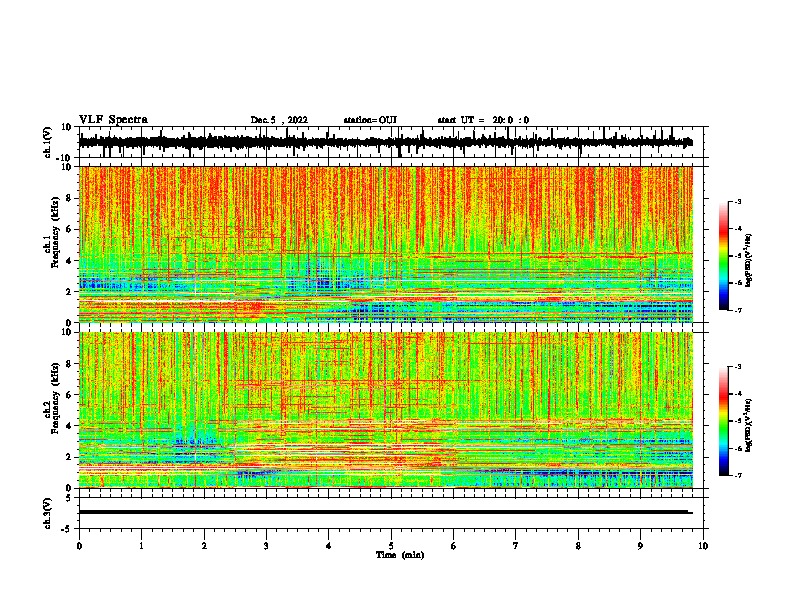Click the "ch.1(V)" waveform axis label
This screenshot has width=792, height=612.
(48, 142)
